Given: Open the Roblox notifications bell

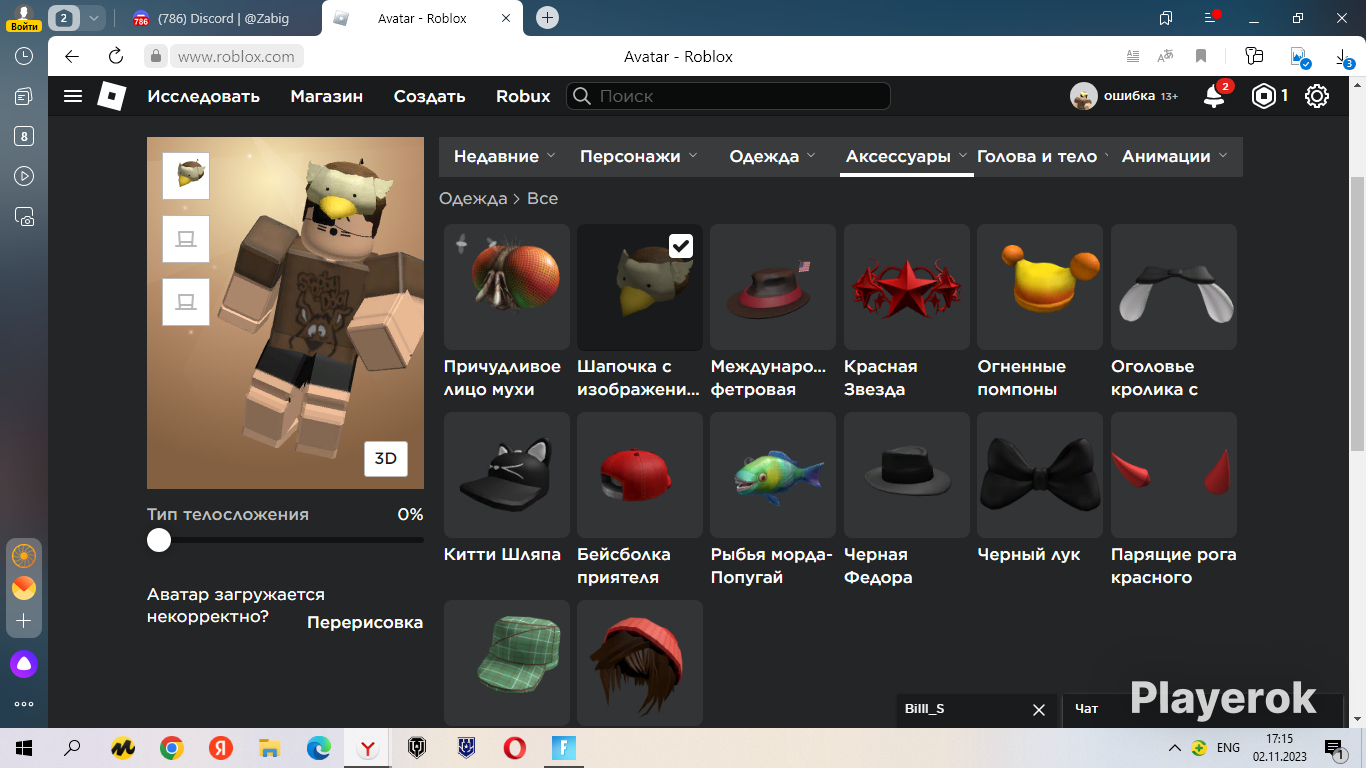Looking at the screenshot, I should point(1214,96).
